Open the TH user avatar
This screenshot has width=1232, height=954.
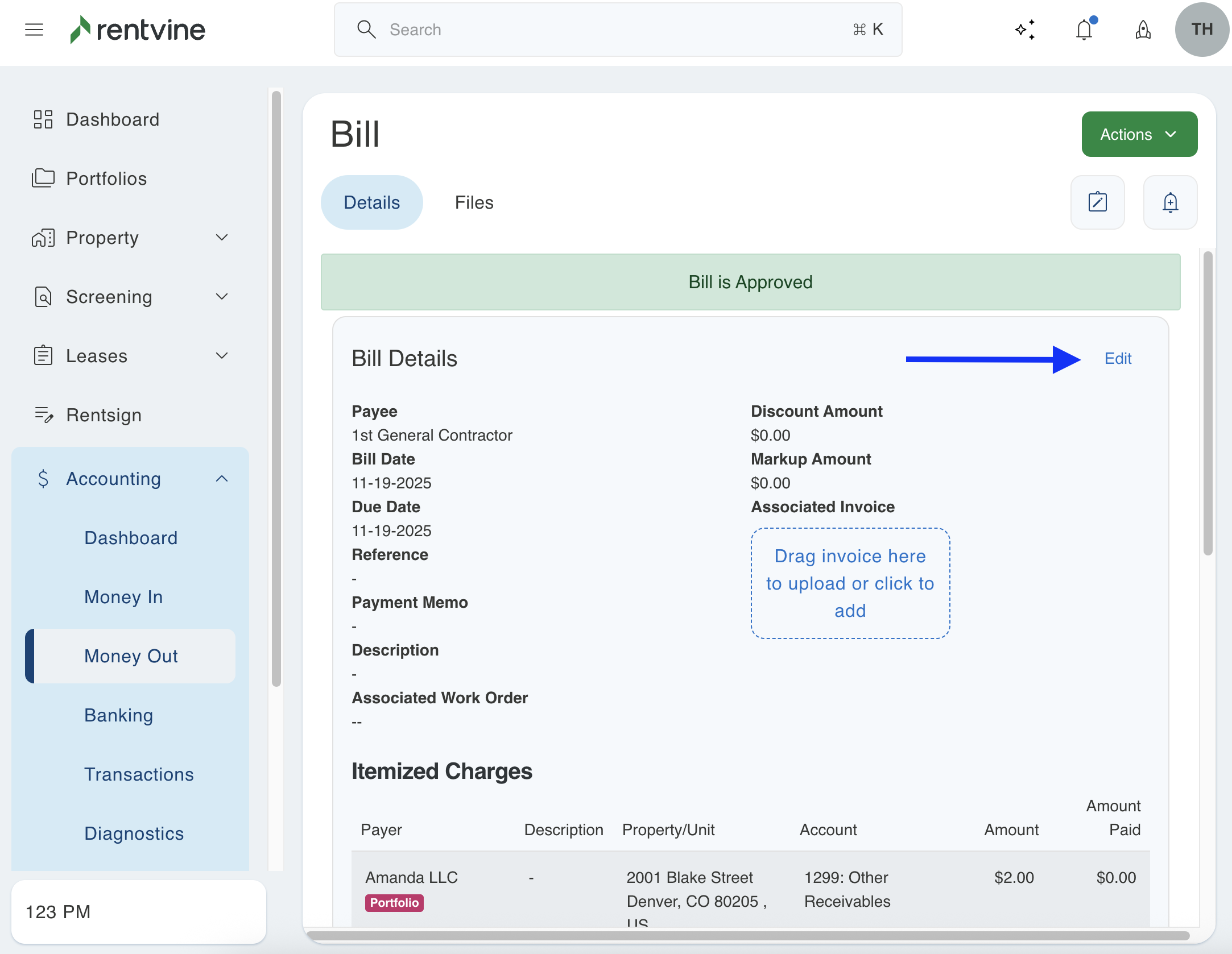[x=1201, y=30]
